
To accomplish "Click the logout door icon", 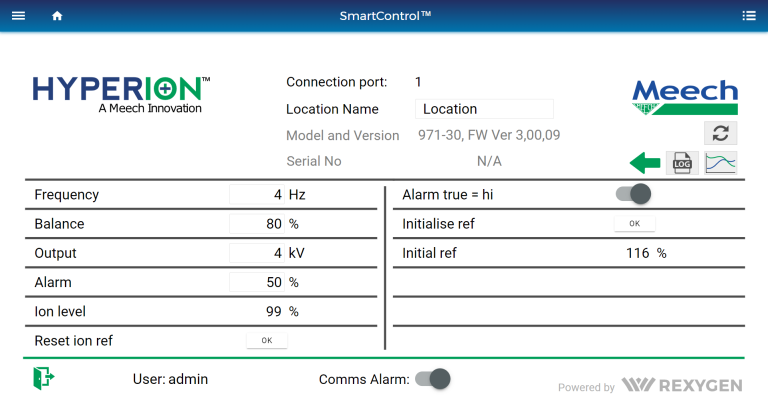I will [43, 378].
